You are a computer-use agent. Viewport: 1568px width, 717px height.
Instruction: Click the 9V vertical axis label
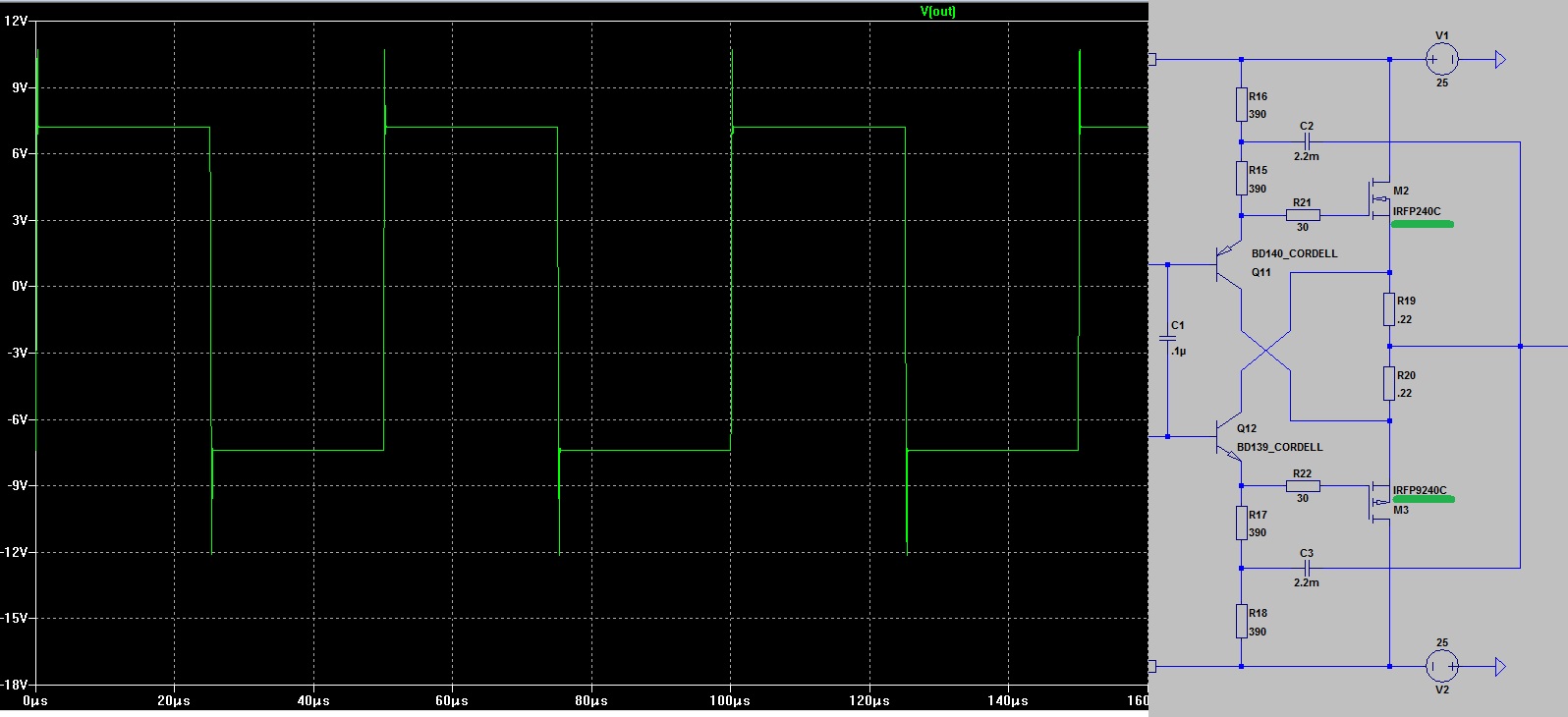pyautogui.click(x=20, y=87)
